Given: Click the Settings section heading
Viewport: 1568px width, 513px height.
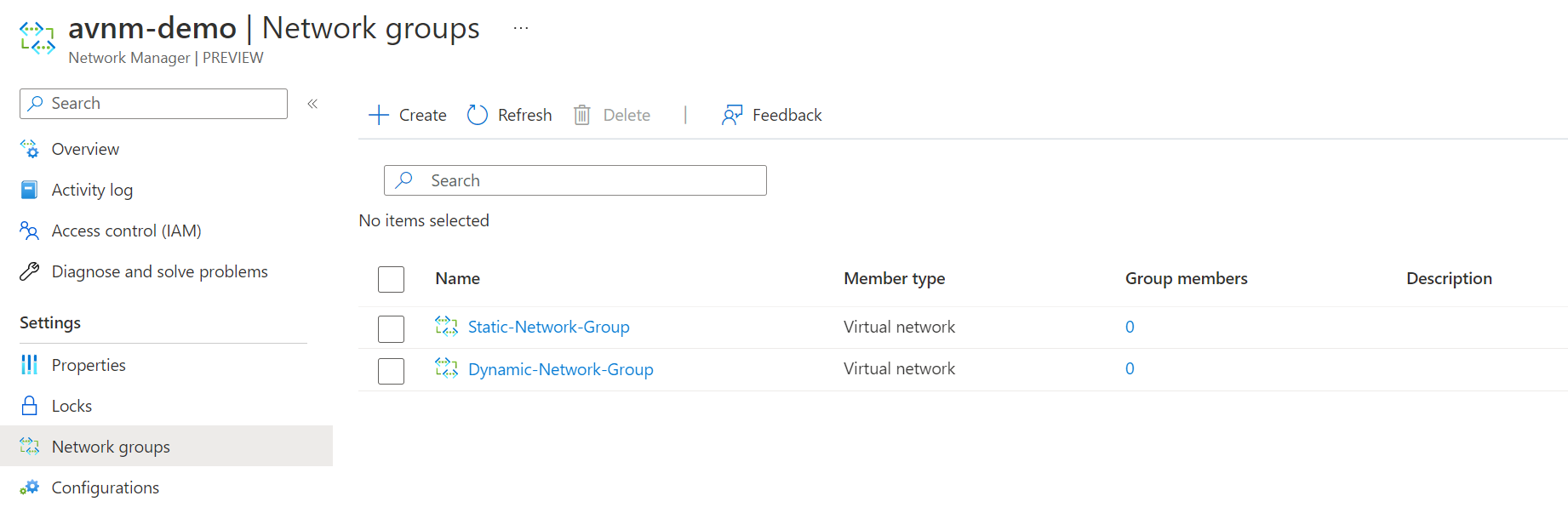Looking at the screenshot, I should coord(50,322).
